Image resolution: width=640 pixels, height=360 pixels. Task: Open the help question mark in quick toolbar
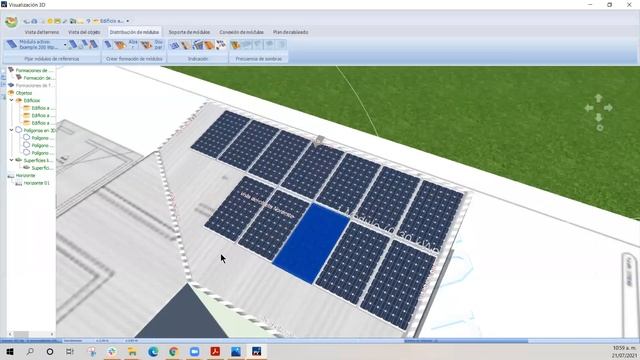pos(88,21)
